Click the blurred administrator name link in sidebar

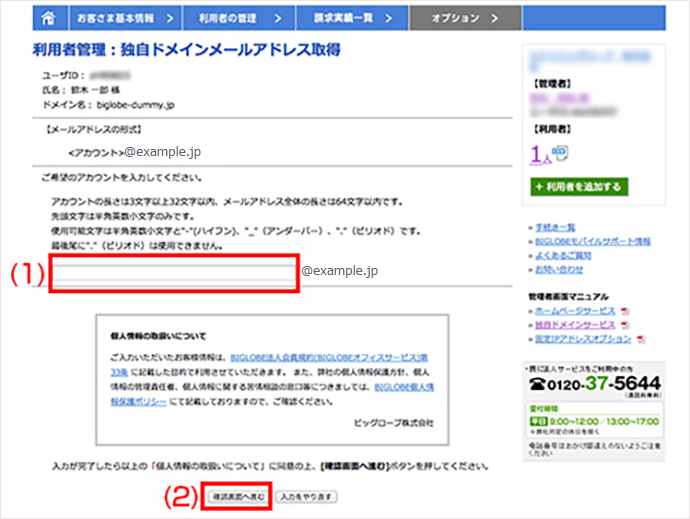point(560,98)
